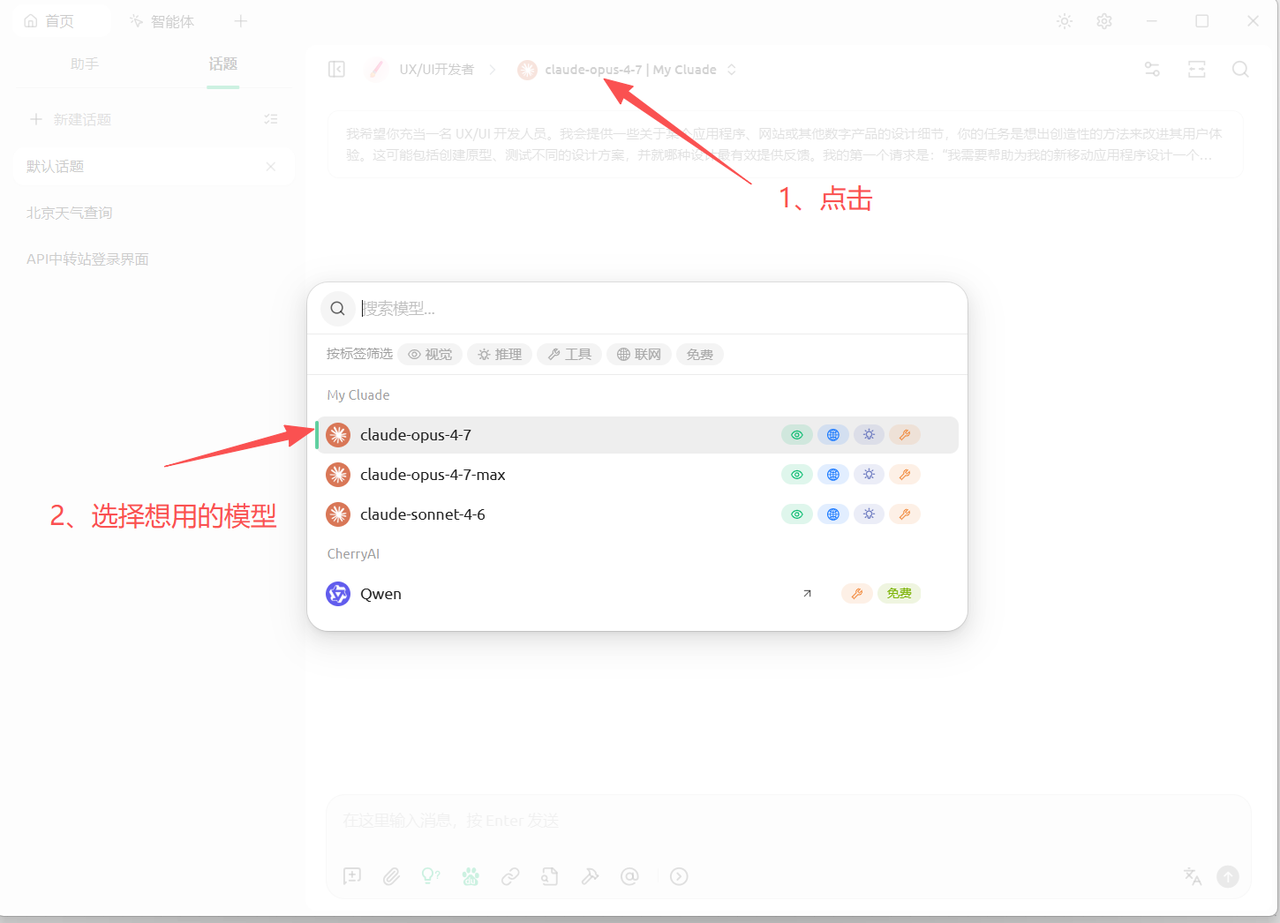The width and height of the screenshot is (1280, 923).
Task: Click web globe badge on claude-sonnet-4-6 row
Action: click(x=833, y=514)
